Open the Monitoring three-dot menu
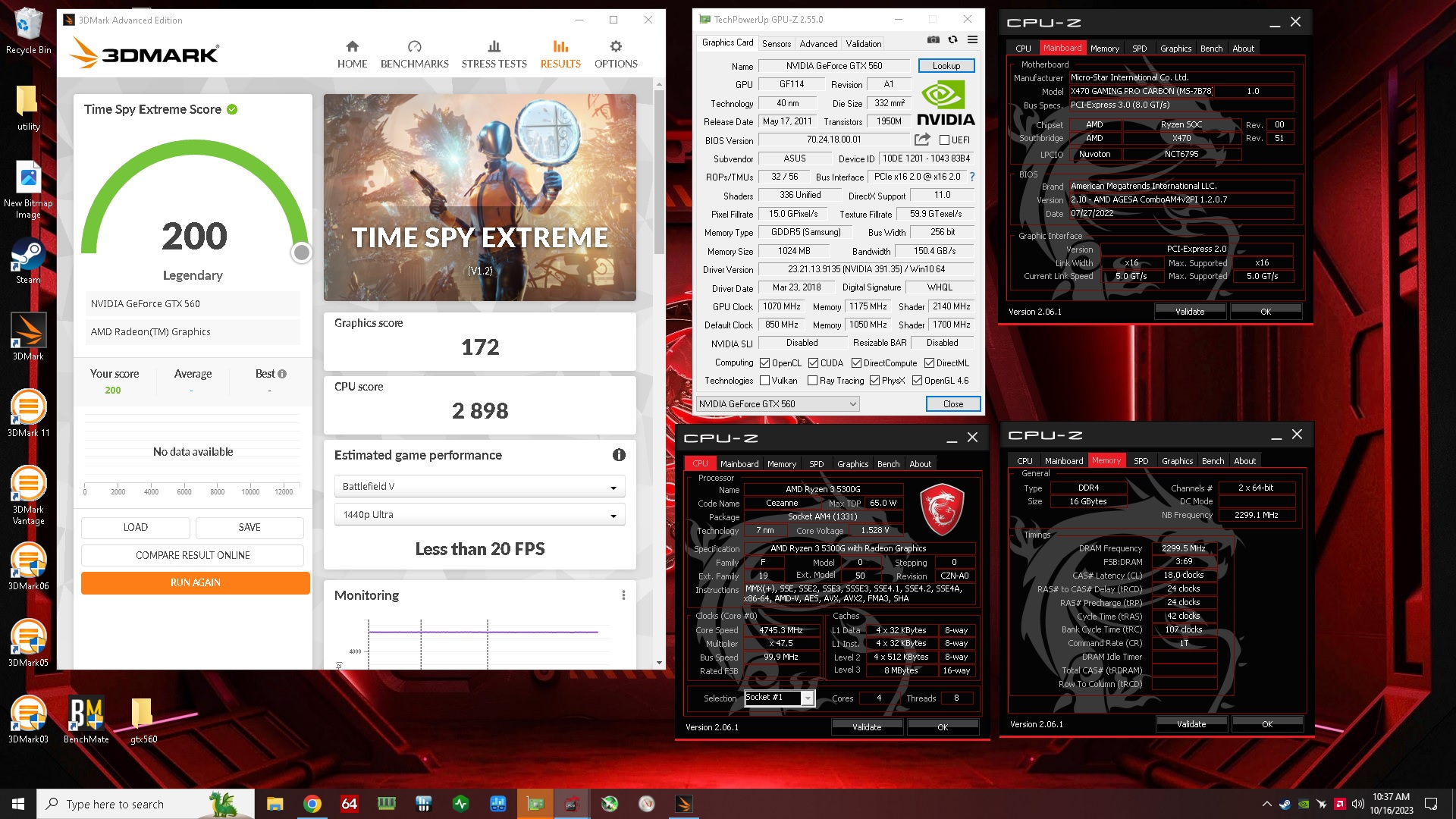1456x819 pixels. click(x=623, y=595)
